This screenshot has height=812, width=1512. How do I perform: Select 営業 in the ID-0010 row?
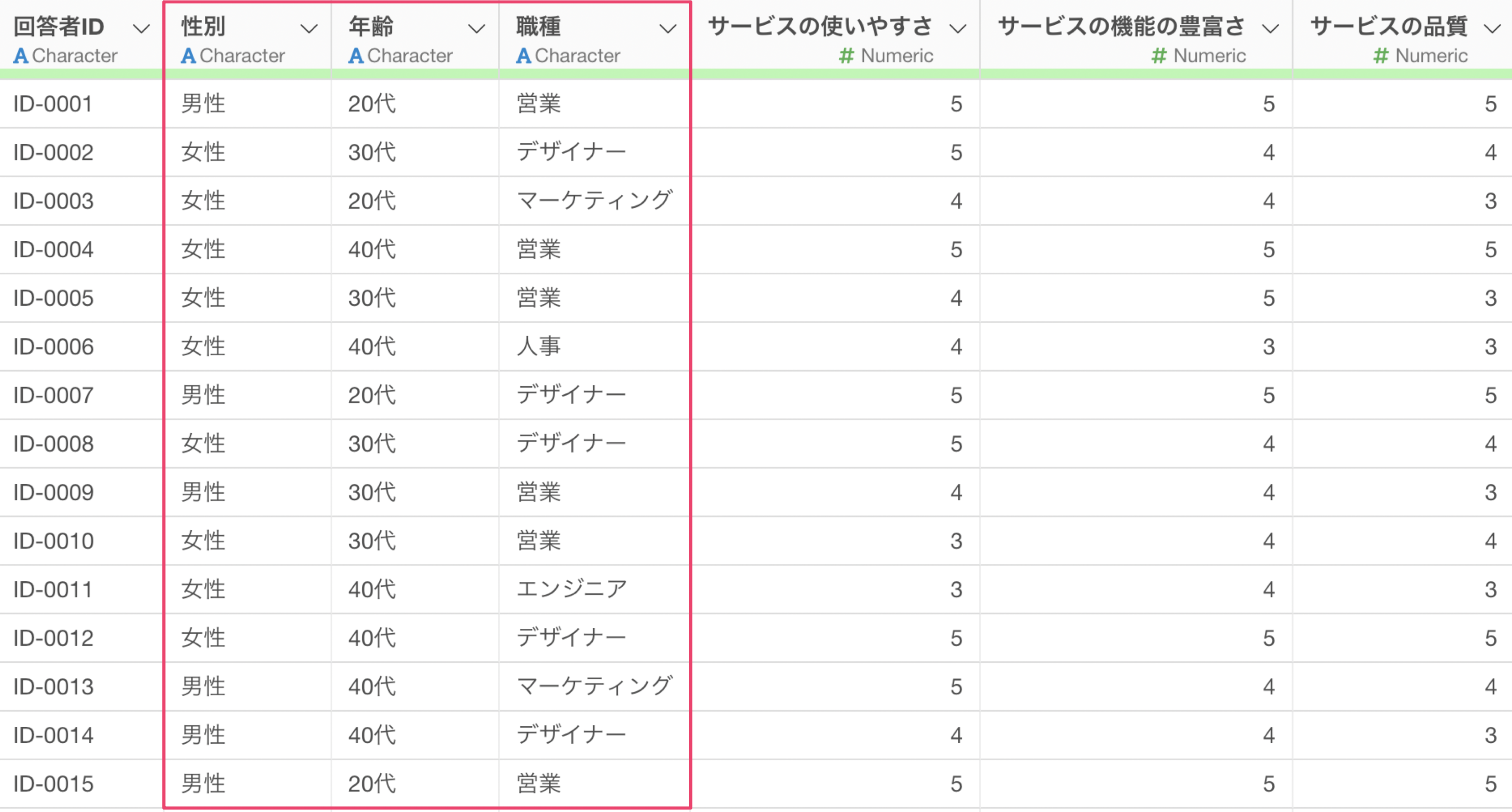[538, 541]
